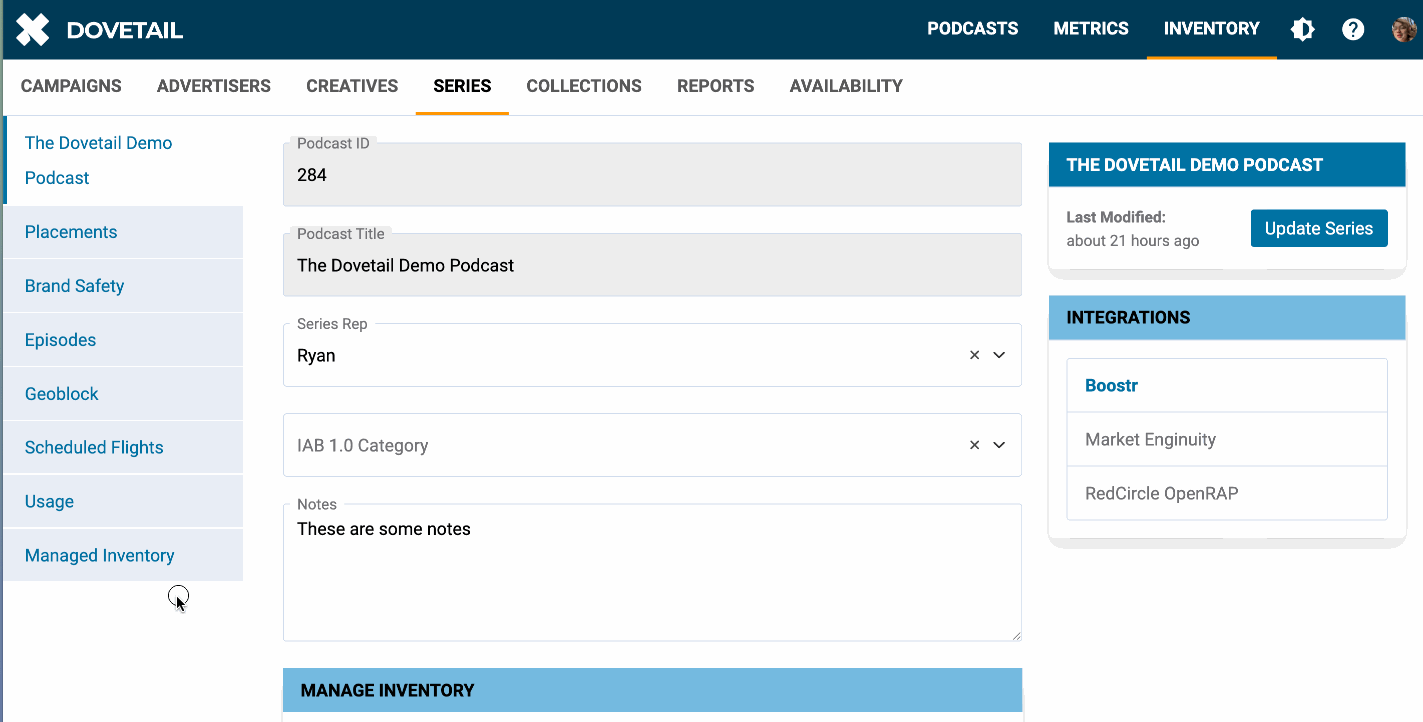Screen dimensions: 1423x722
Task: Click the Dovetail brand name text
Action: [125, 30]
